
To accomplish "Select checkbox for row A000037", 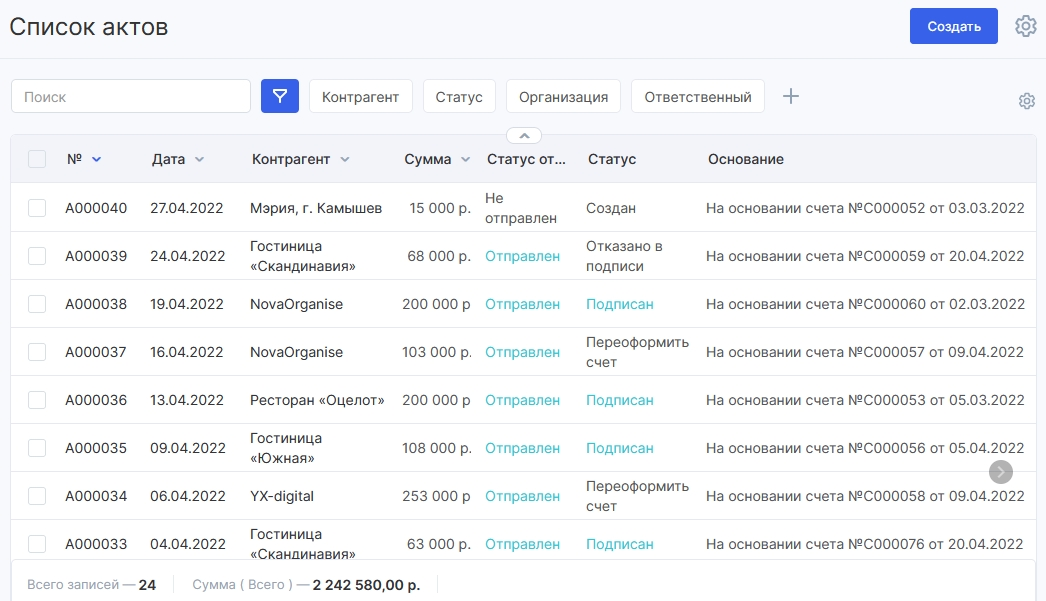I will coord(37,352).
